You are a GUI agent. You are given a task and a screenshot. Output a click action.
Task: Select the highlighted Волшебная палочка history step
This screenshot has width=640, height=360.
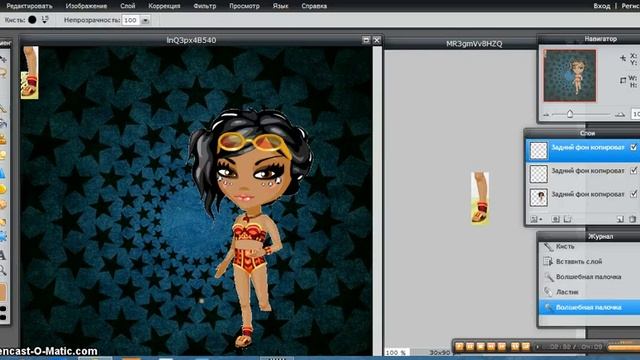coord(589,307)
